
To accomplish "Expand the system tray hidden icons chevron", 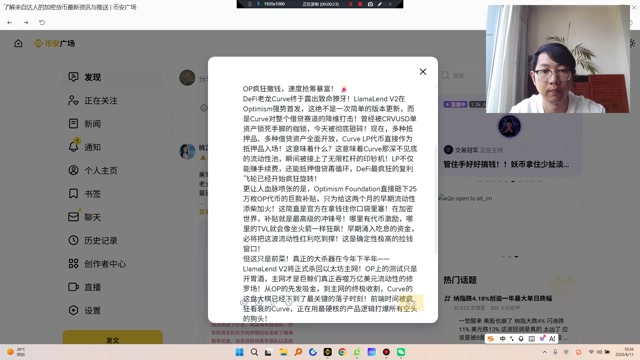I will point(544,352).
